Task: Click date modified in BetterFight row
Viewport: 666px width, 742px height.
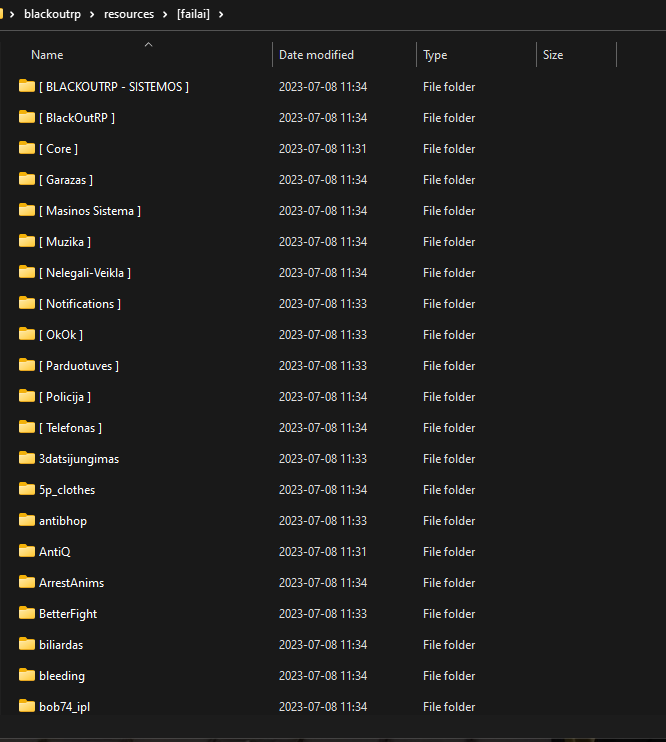Action: click(323, 614)
